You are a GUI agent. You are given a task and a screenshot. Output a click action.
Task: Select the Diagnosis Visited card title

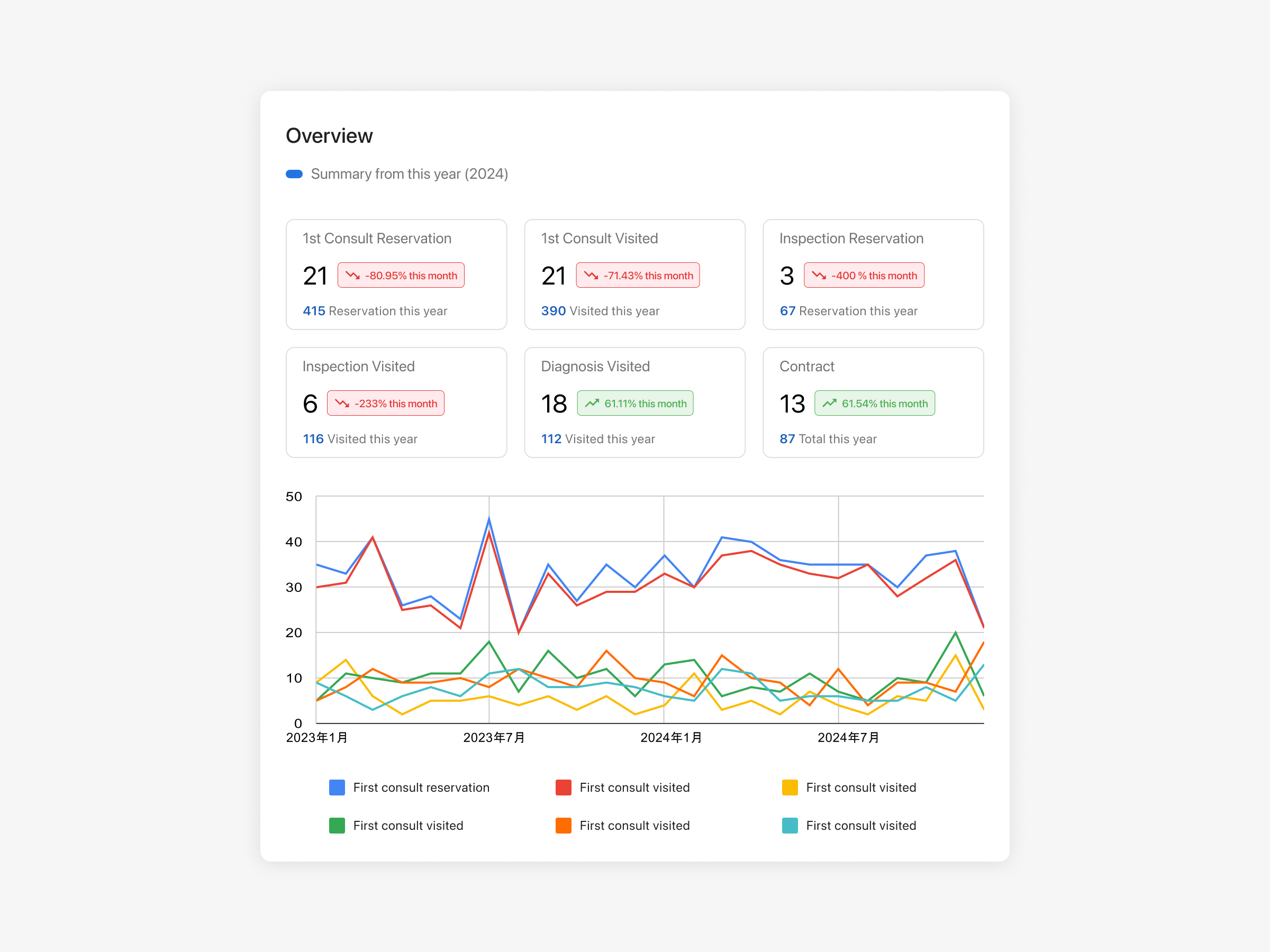pos(595,366)
